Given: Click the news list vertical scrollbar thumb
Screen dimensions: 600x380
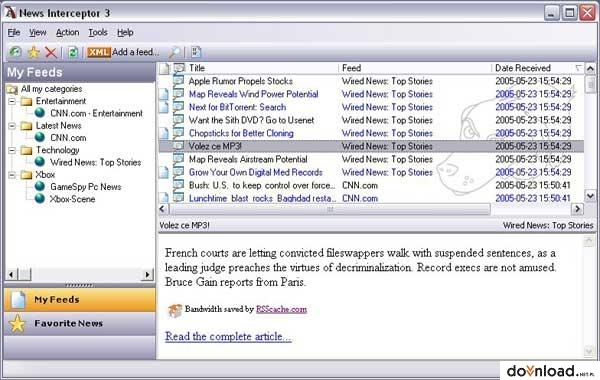Looking at the screenshot, I should [x=590, y=85].
